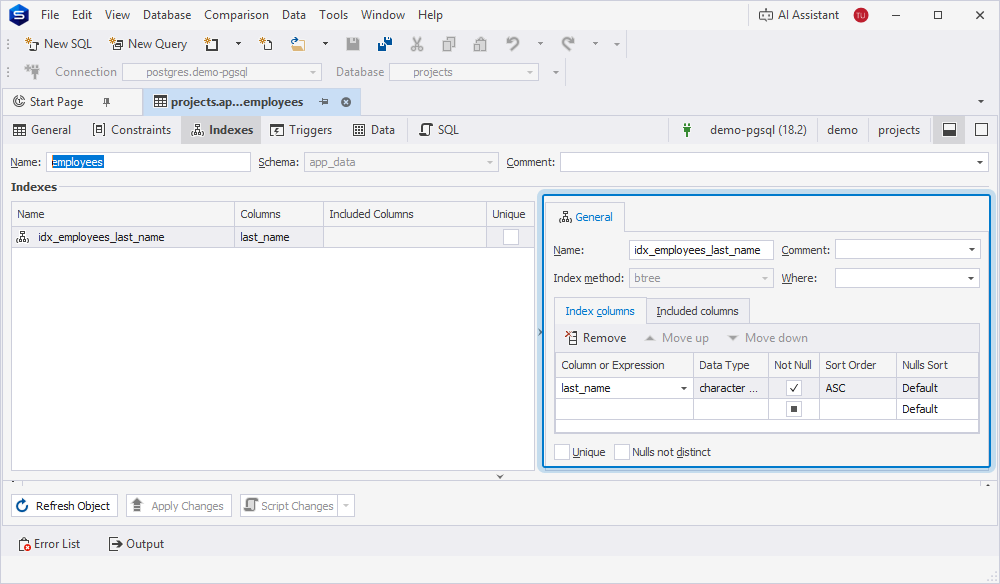1000x584 pixels.
Task: Click the green connection plug icon
Action: tap(687, 130)
